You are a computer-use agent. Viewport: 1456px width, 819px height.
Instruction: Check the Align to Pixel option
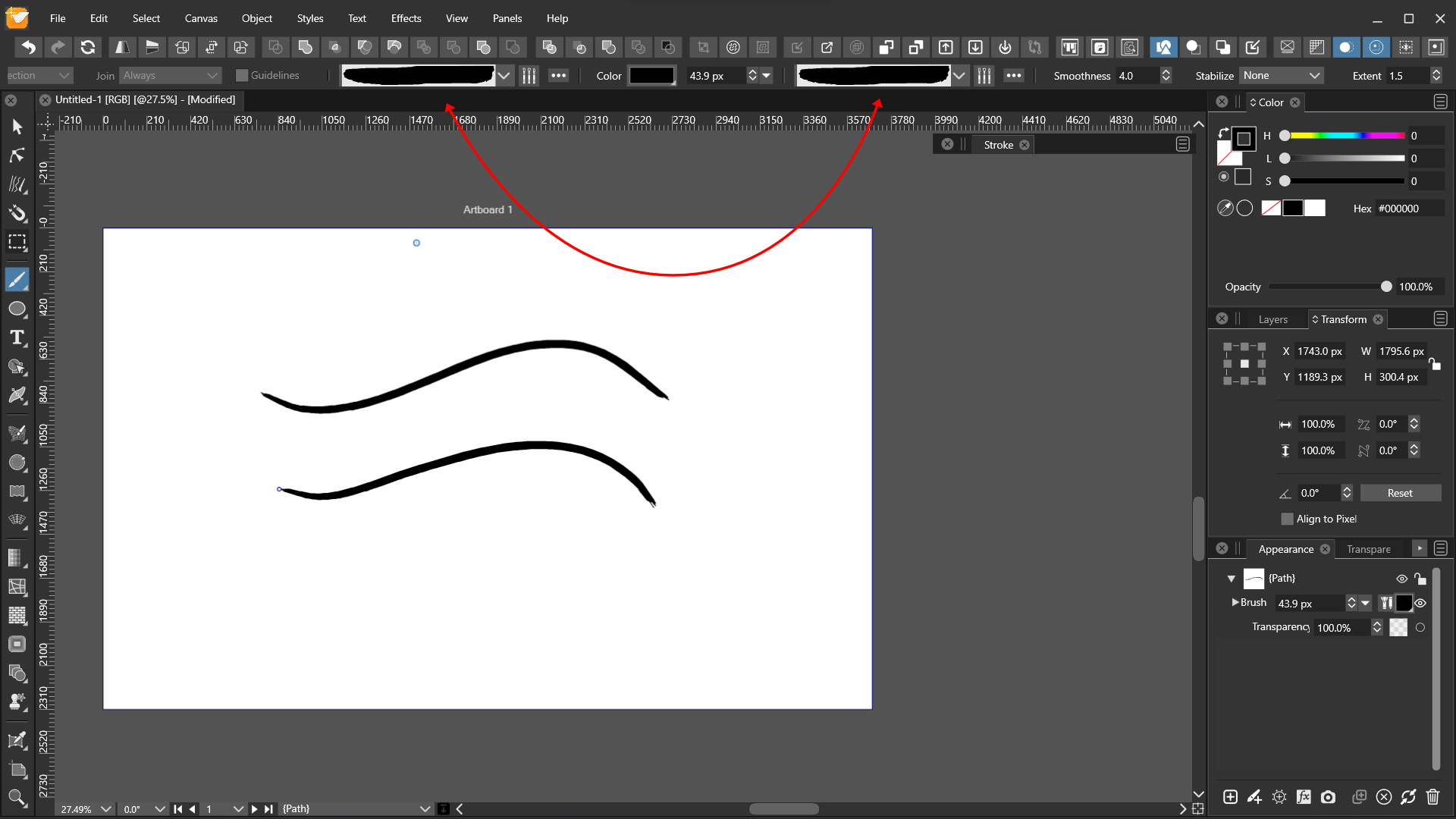pos(1287,519)
